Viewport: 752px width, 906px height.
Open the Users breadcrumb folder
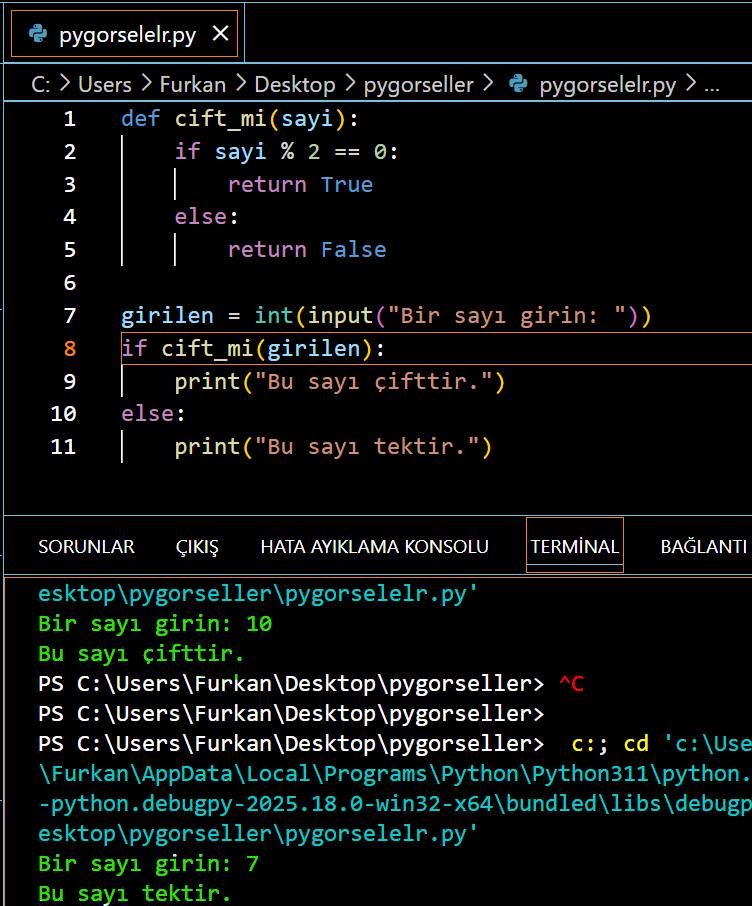click(104, 85)
